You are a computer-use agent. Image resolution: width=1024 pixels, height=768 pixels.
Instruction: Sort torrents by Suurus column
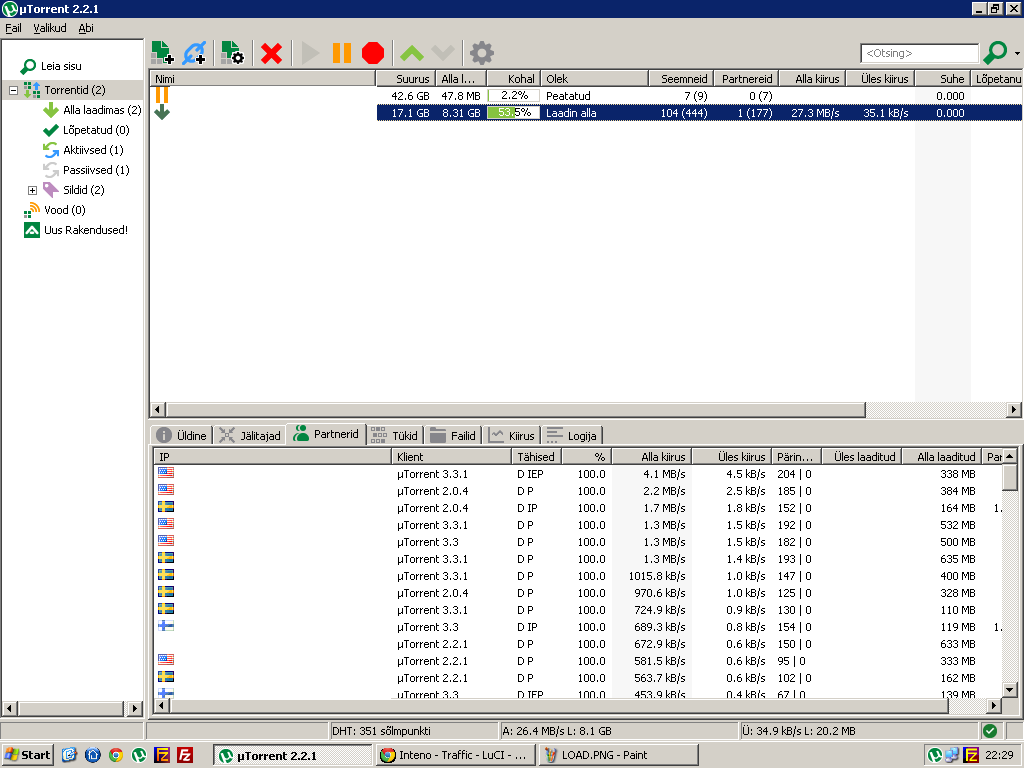(x=405, y=78)
